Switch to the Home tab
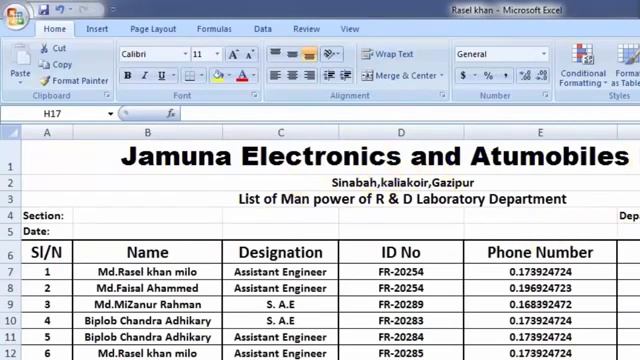 (x=55, y=29)
